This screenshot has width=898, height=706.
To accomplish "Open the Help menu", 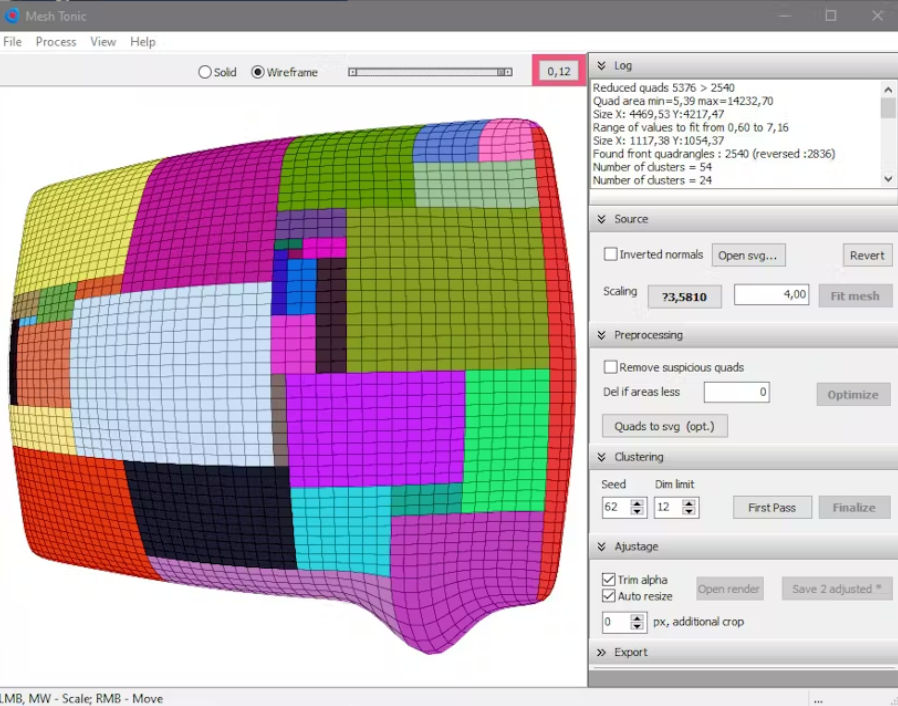I will click(x=143, y=42).
